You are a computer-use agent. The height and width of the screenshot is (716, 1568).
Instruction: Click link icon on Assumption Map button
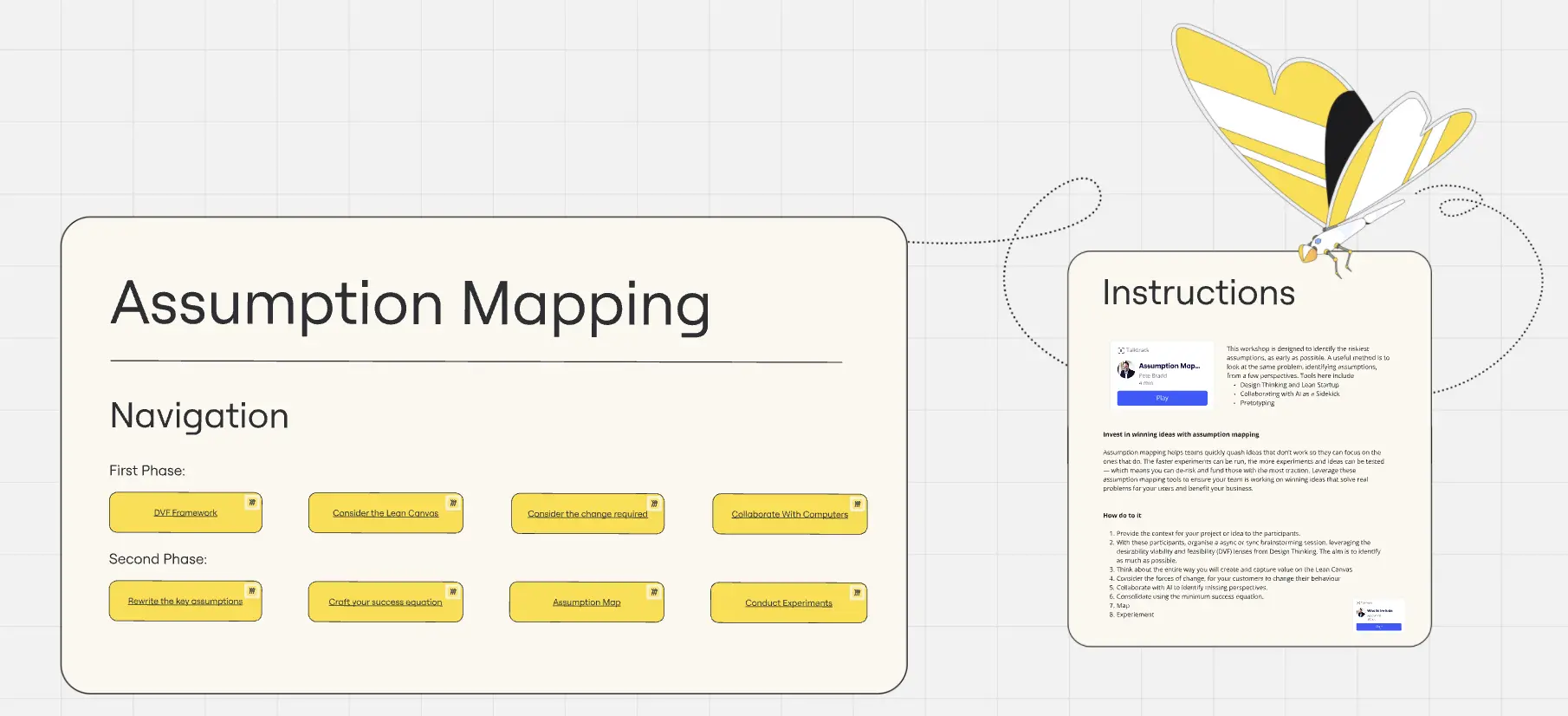pos(654,592)
